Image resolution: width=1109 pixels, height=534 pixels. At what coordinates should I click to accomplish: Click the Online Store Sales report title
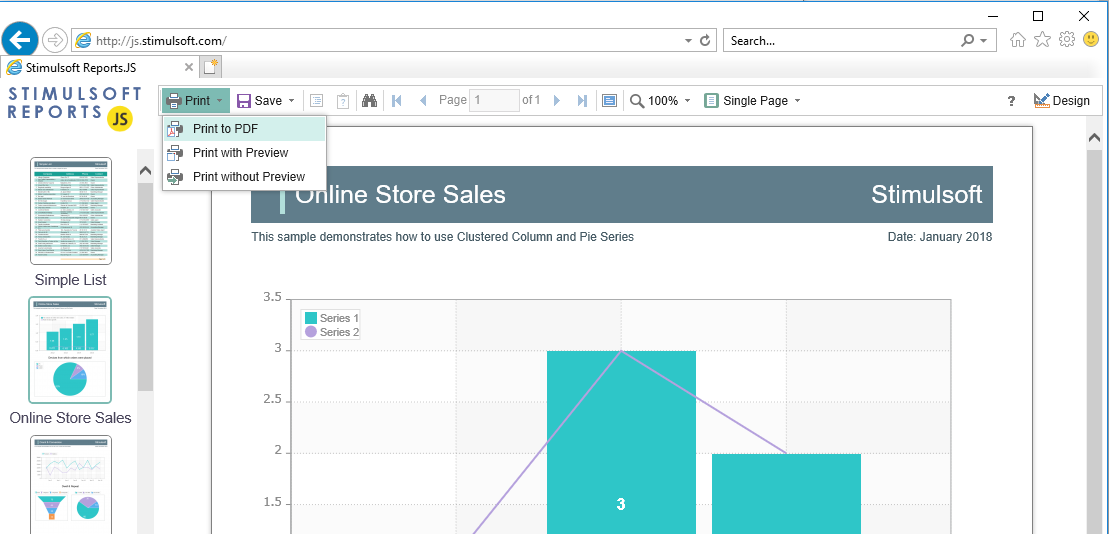(400, 195)
